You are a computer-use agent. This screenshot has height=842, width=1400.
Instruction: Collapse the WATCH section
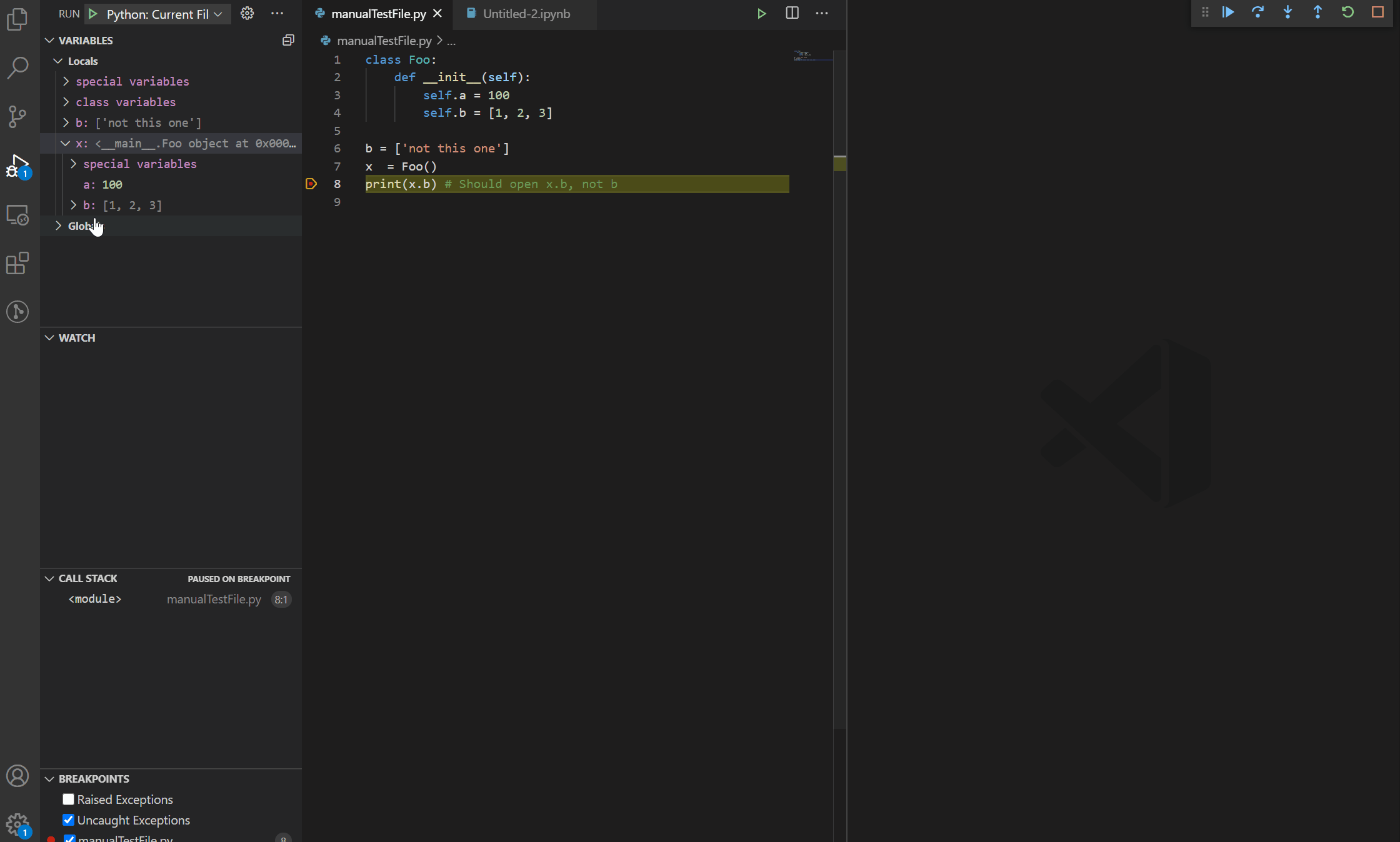pyautogui.click(x=49, y=337)
